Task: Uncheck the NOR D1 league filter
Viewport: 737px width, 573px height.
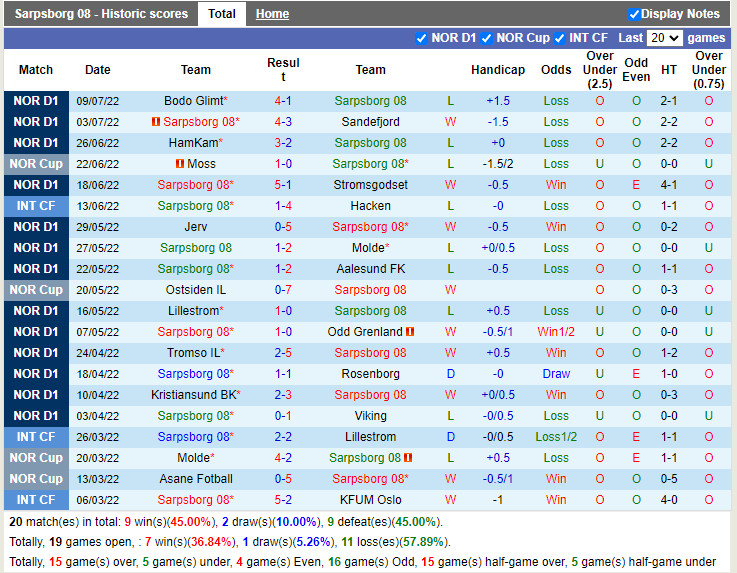Action: click(421, 39)
